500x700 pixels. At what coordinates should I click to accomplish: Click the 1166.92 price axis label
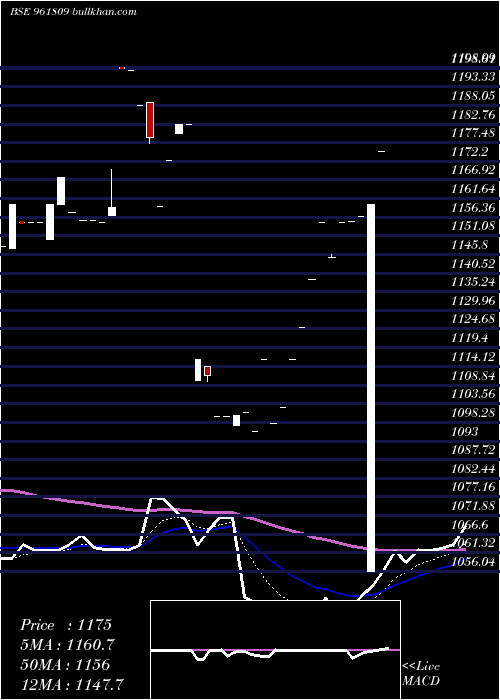473,170
